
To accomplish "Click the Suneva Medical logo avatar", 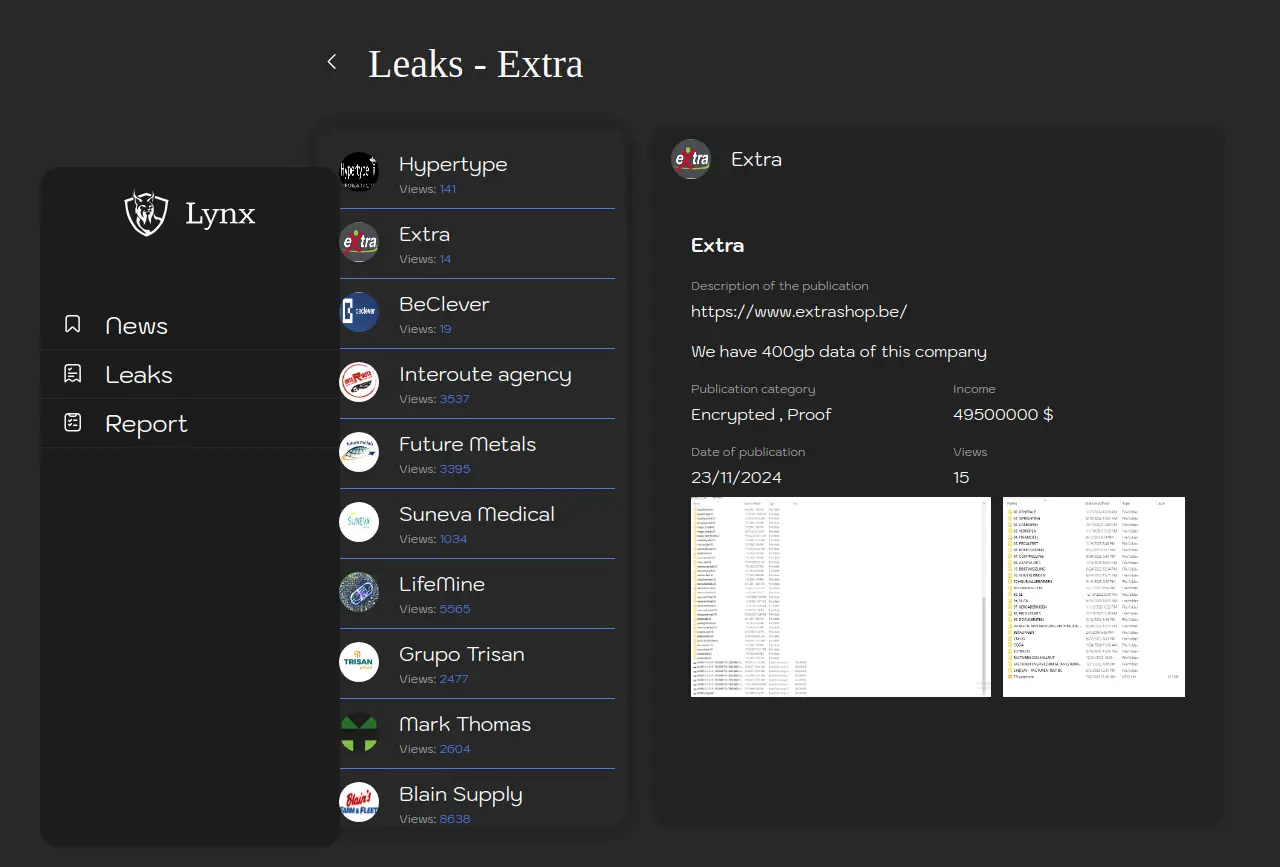I will [359, 522].
